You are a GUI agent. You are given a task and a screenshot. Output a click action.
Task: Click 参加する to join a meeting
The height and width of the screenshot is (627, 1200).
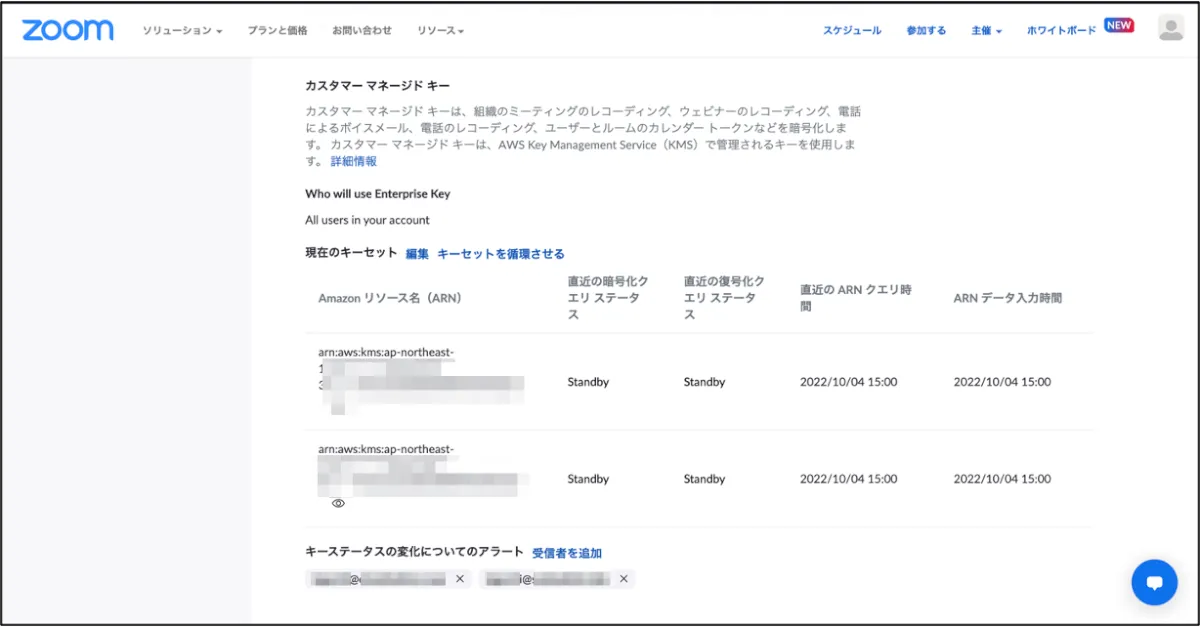[x=926, y=31]
